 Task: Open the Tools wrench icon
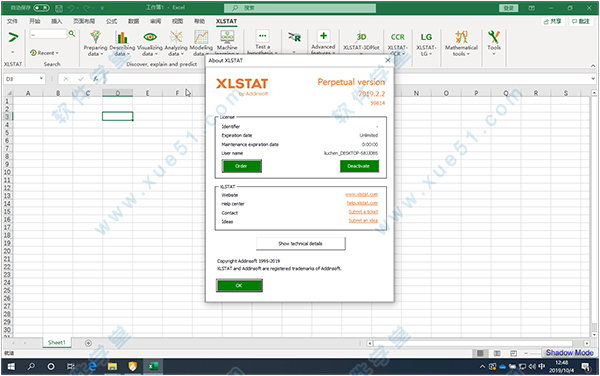tap(494, 37)
